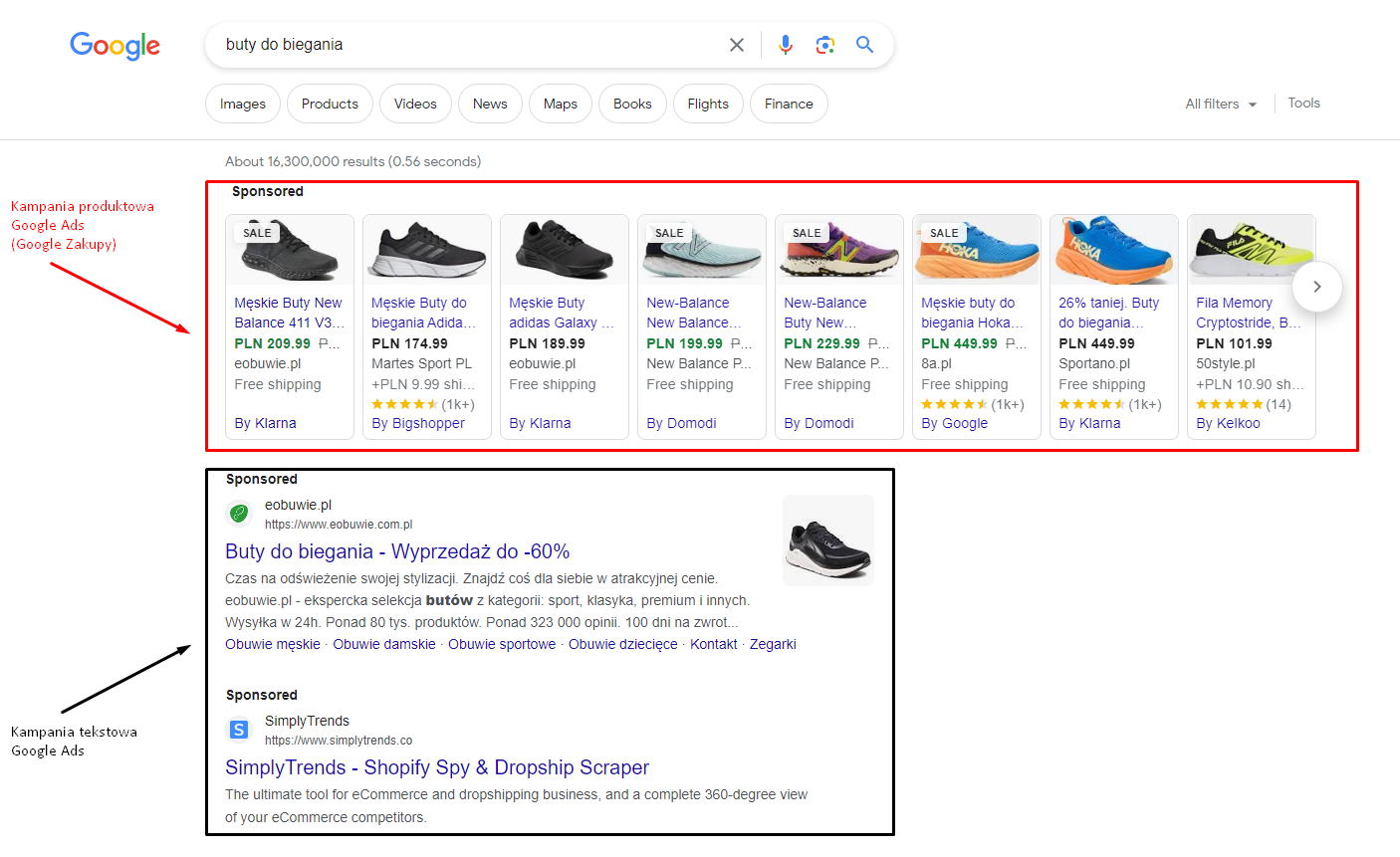Click the SimplyTrends blue S favicon
This screenshot has height=857, width=1400.
(239, 730)
